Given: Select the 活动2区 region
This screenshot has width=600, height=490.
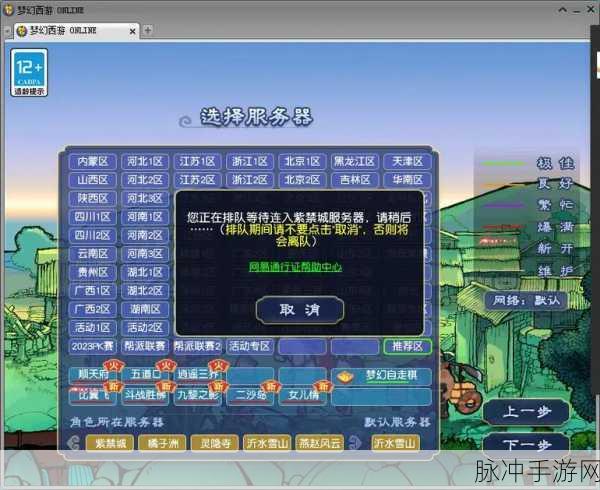Looking at the screenshot, I should coord(145,328).
